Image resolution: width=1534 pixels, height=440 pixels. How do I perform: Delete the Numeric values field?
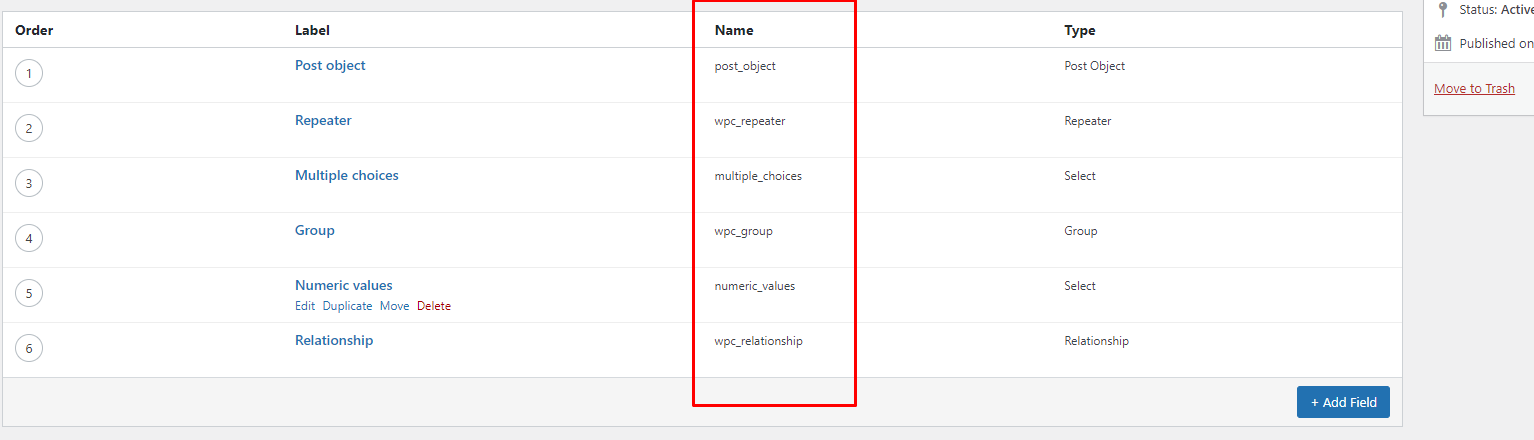pyautogui.click(x=434, y=306)
